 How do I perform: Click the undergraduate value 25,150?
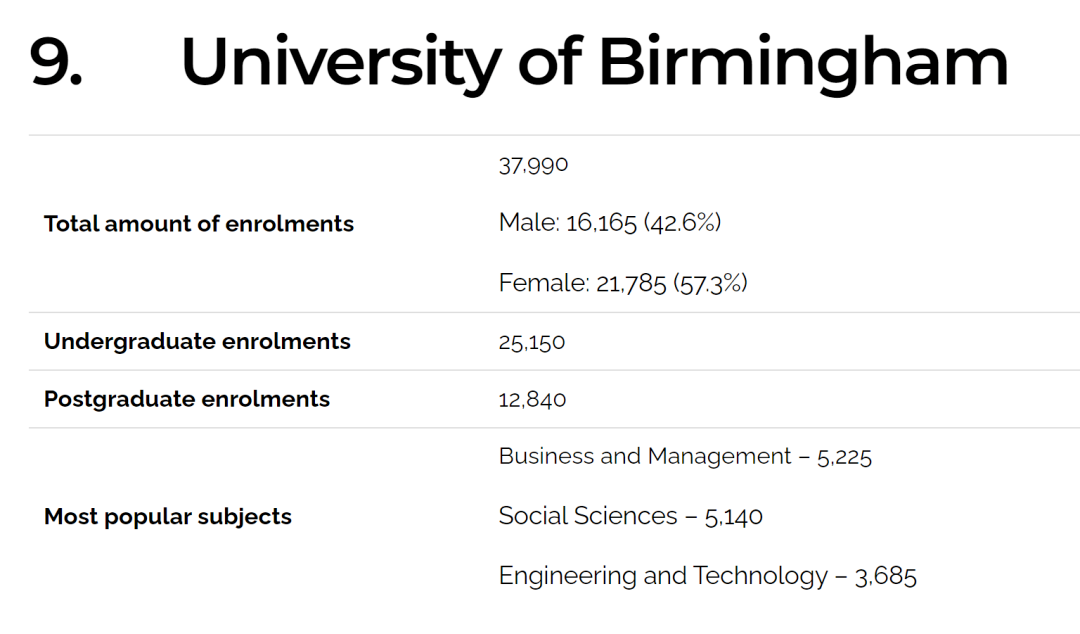(532, 342)
